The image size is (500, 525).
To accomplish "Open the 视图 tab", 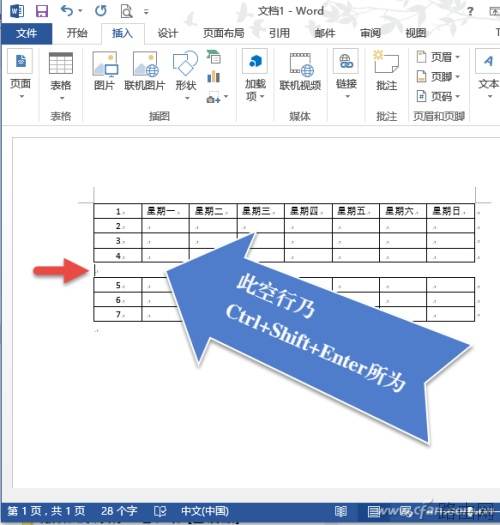I will 416,33.
